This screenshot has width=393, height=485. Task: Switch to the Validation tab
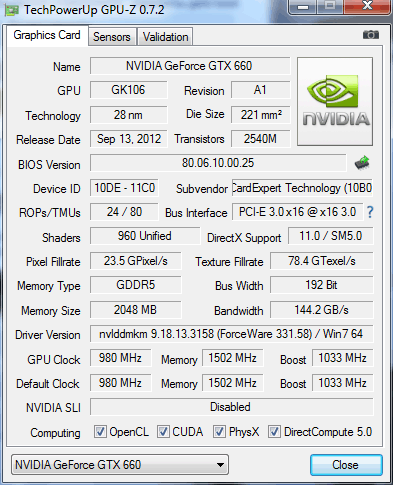pos(165,37)
